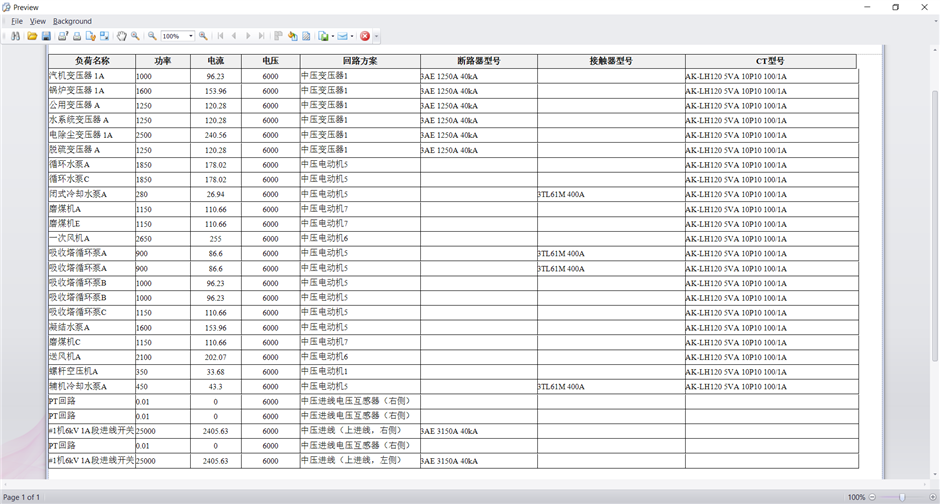Click the 回路方案 column header
The height and width of the screenshot is (504, 940).
coord(360,61)
